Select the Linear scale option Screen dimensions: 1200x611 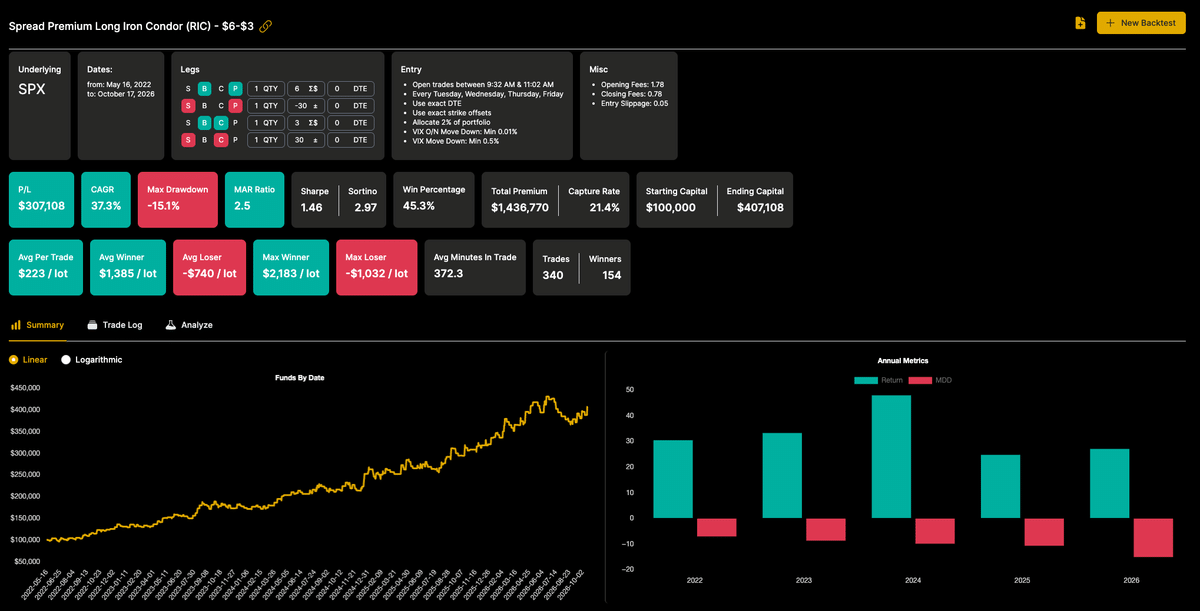tap(28, 359)
